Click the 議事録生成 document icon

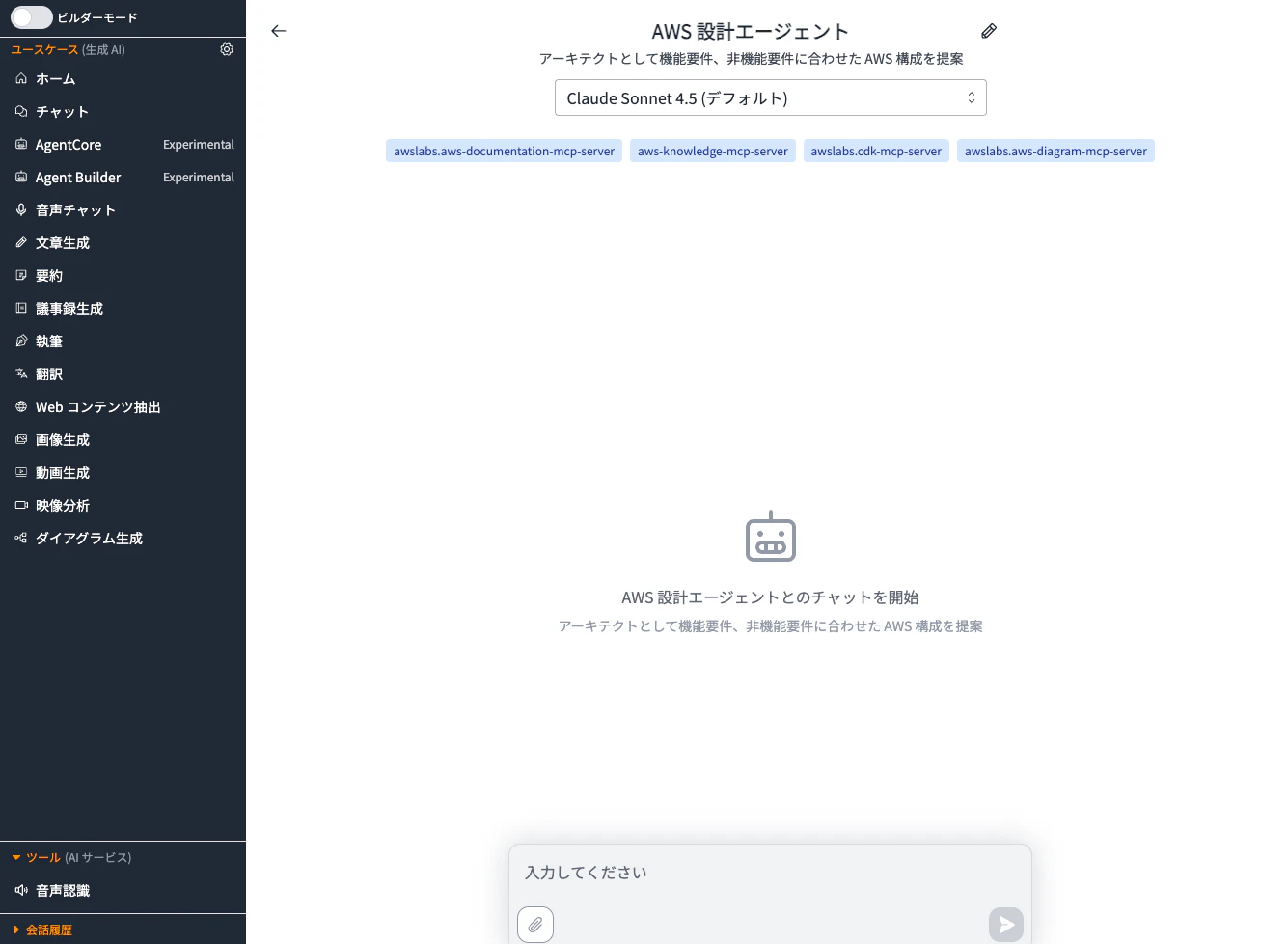pyautogui.click(x=21, y=308)
